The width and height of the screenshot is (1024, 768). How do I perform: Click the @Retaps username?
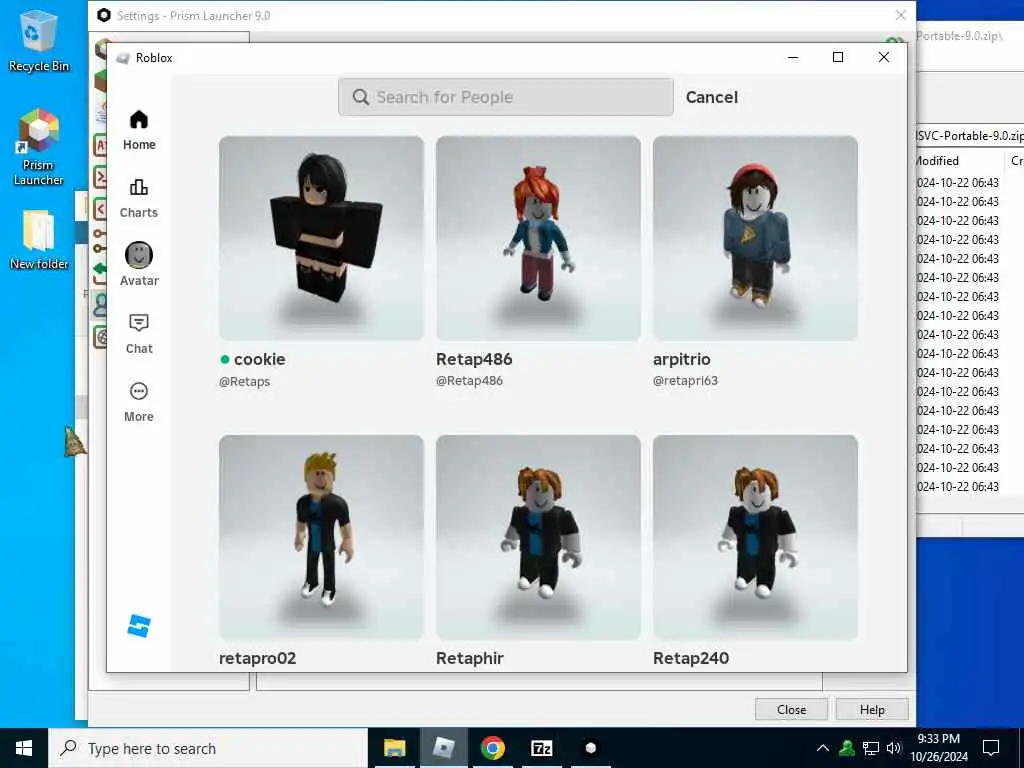[x=244, y=381]
